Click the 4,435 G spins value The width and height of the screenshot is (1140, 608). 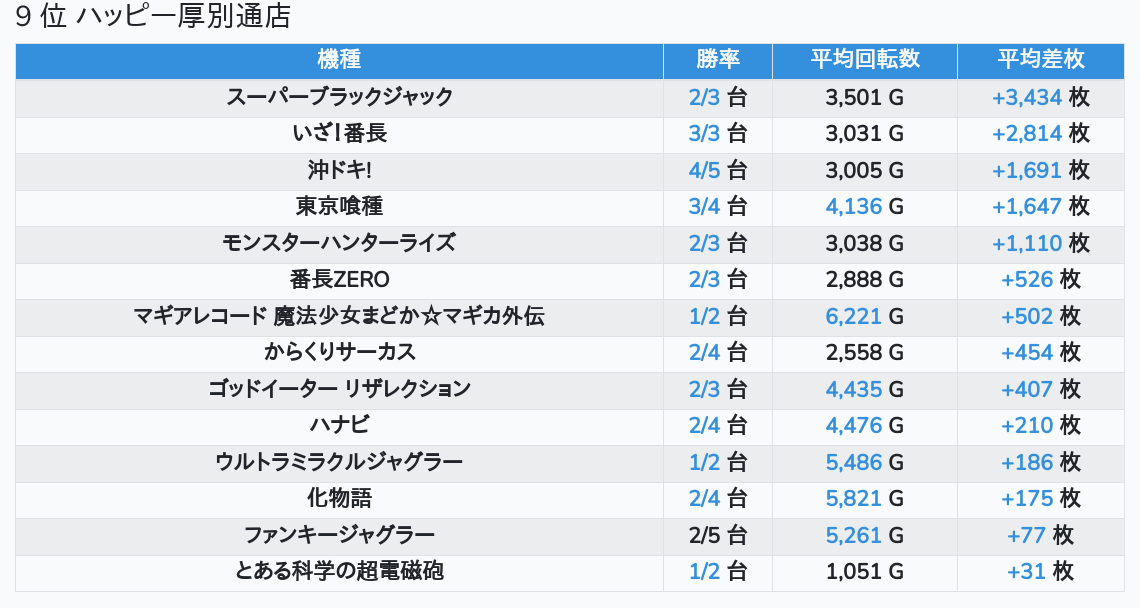coord(854,389)
